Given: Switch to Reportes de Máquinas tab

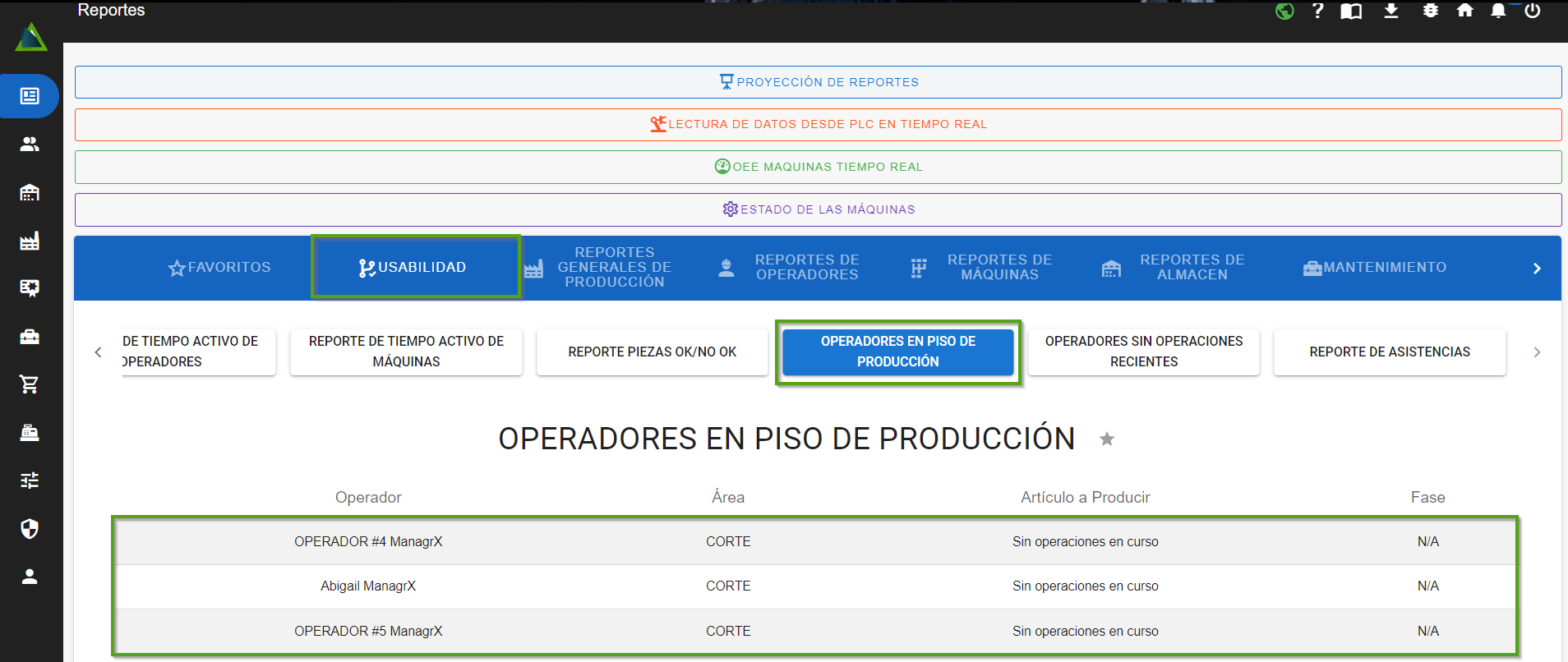Looking at the screenshot, I should (983, 268).
